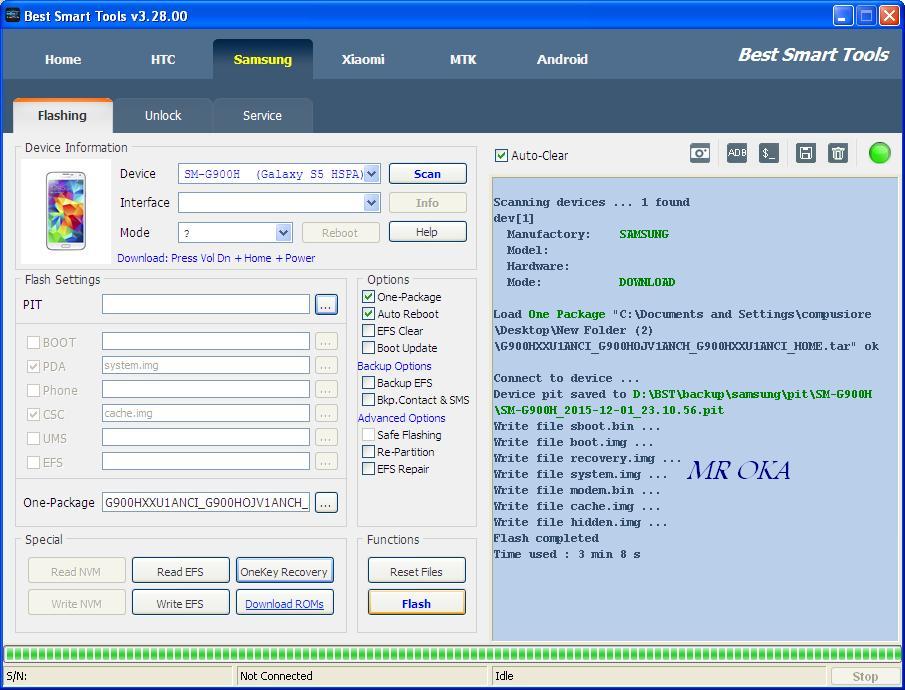Enable the Backup EFS option
Image resolution: width=905 pixels, height=690 pixels.
pos(368,383)
